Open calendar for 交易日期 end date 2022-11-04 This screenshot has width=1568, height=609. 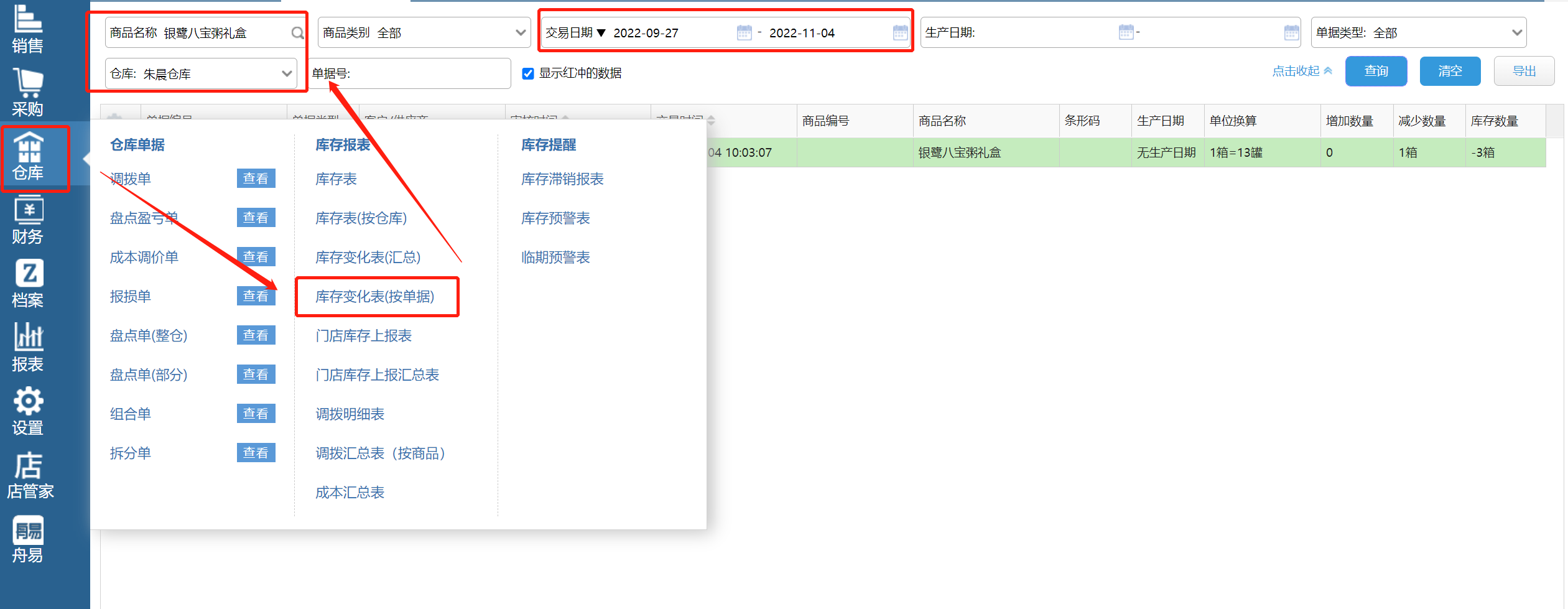click(x=899, y=32)
